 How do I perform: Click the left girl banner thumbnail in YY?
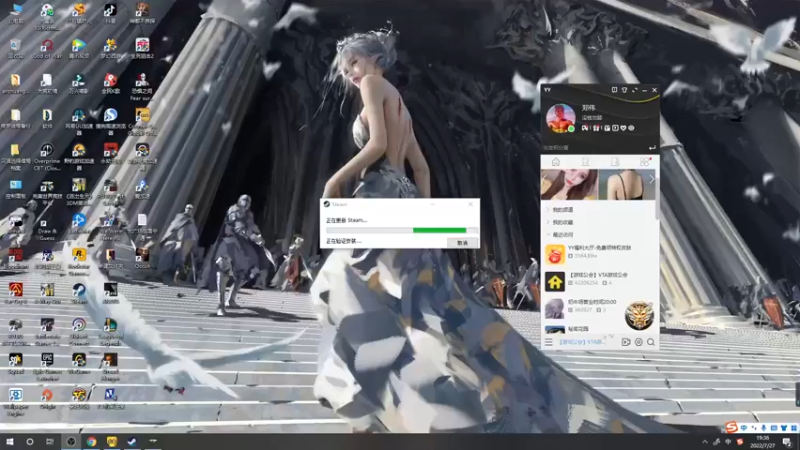coord(569,185)
